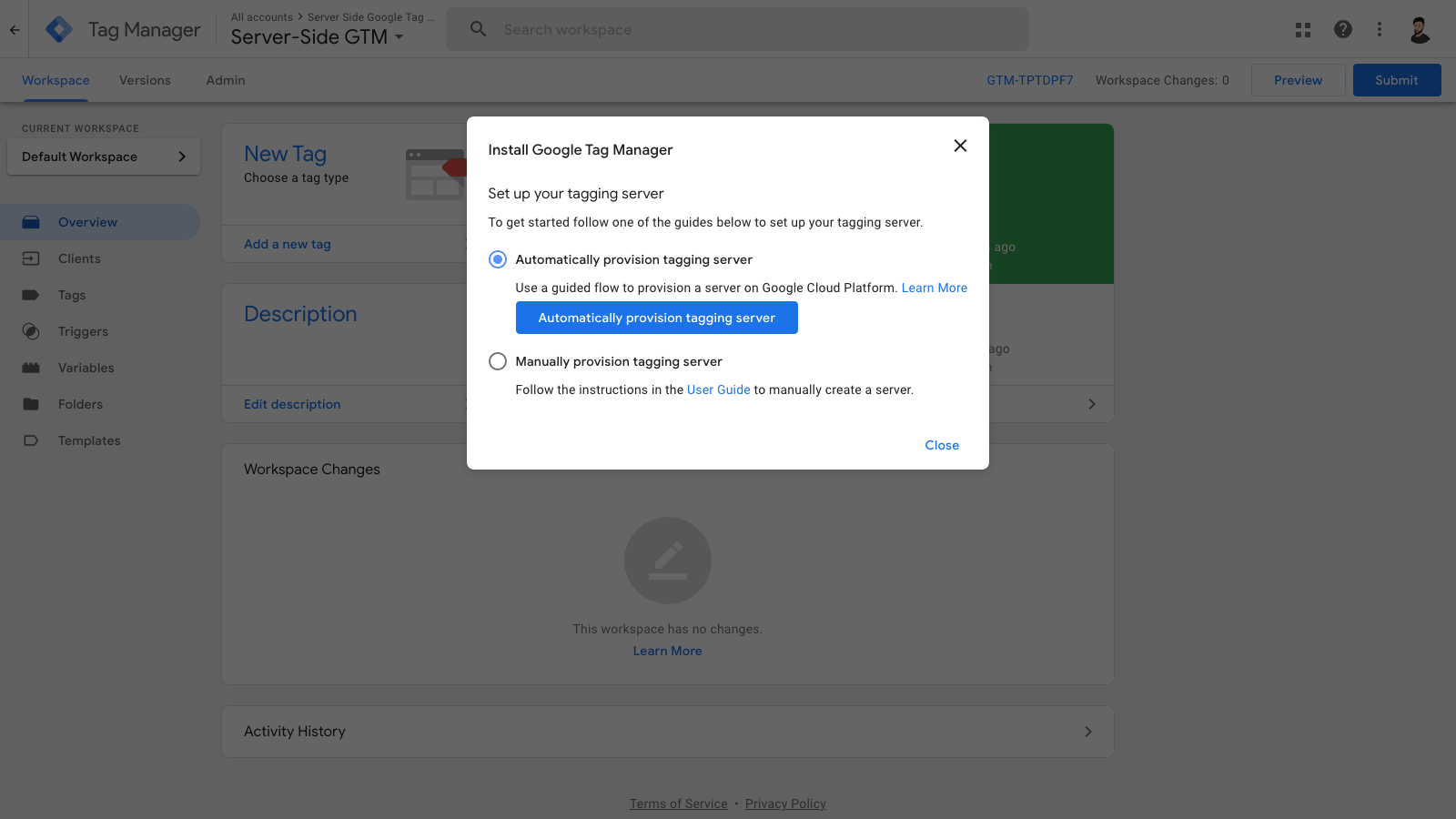Click the All accounts breadcrumb
1456x819 pixels.
[x=262, y=17]
